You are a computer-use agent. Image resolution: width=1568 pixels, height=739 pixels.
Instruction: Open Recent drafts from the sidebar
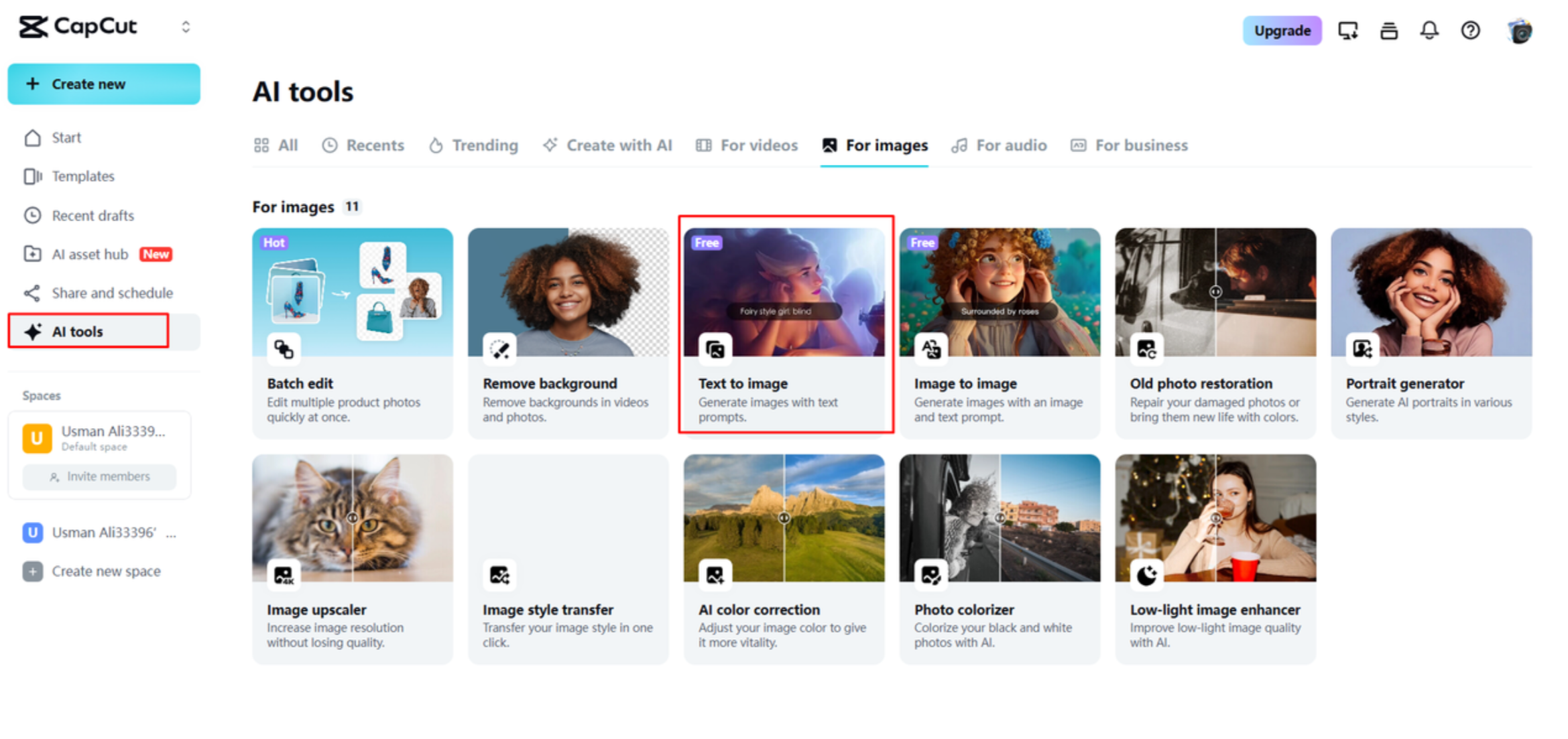coord(93,215)
